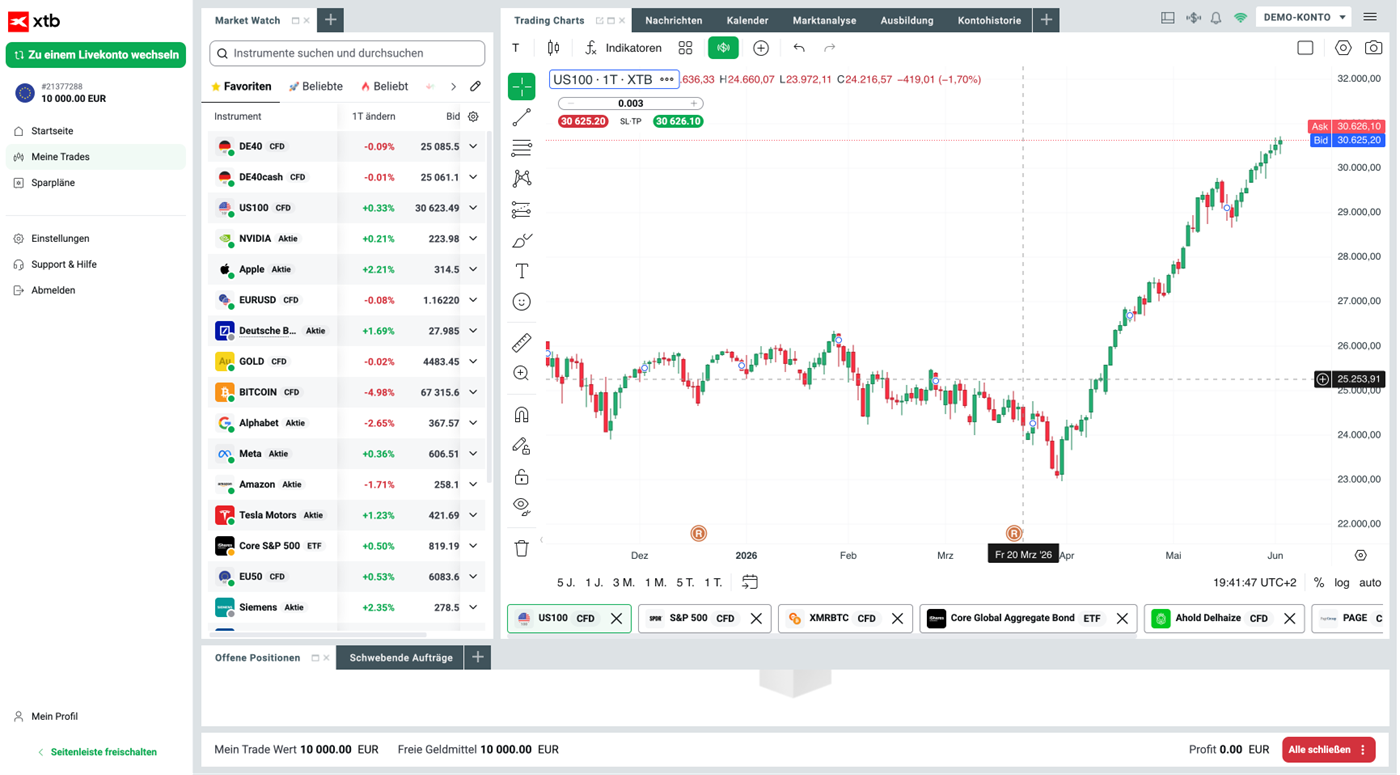The width and height of the screenshot is (1400, 775).
Task: Expand the DE40 row details
Action: [x=473, y=147]
